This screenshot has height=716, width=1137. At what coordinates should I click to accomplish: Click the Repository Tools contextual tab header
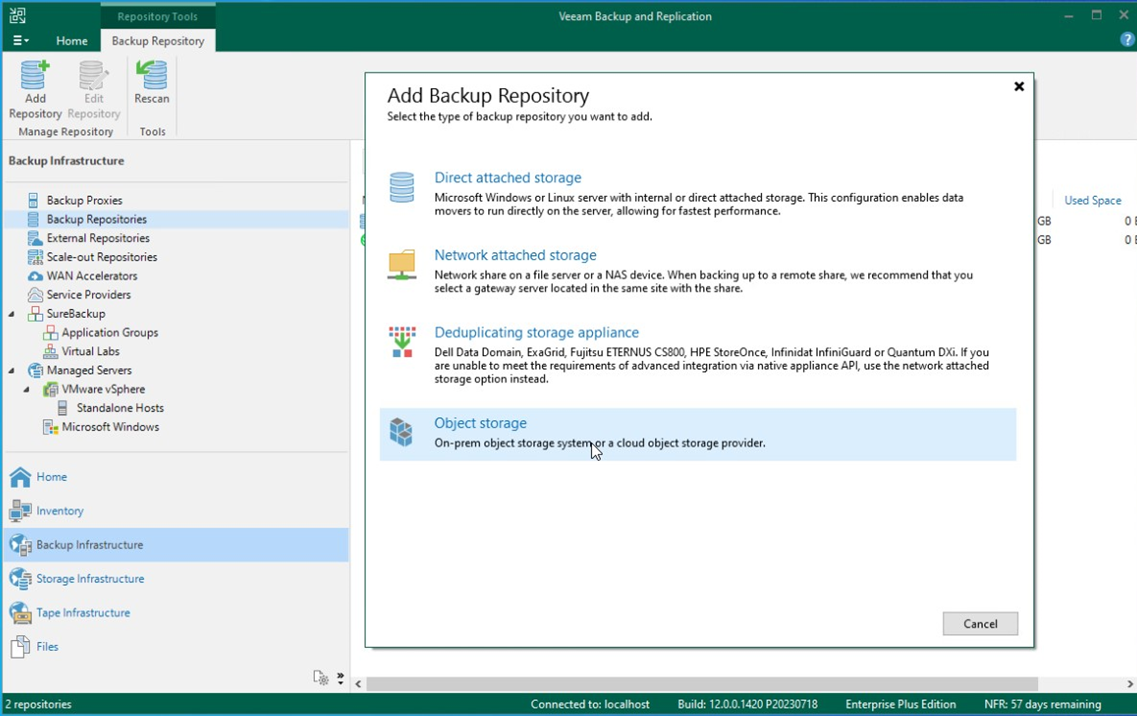click(x=157, y=16)
